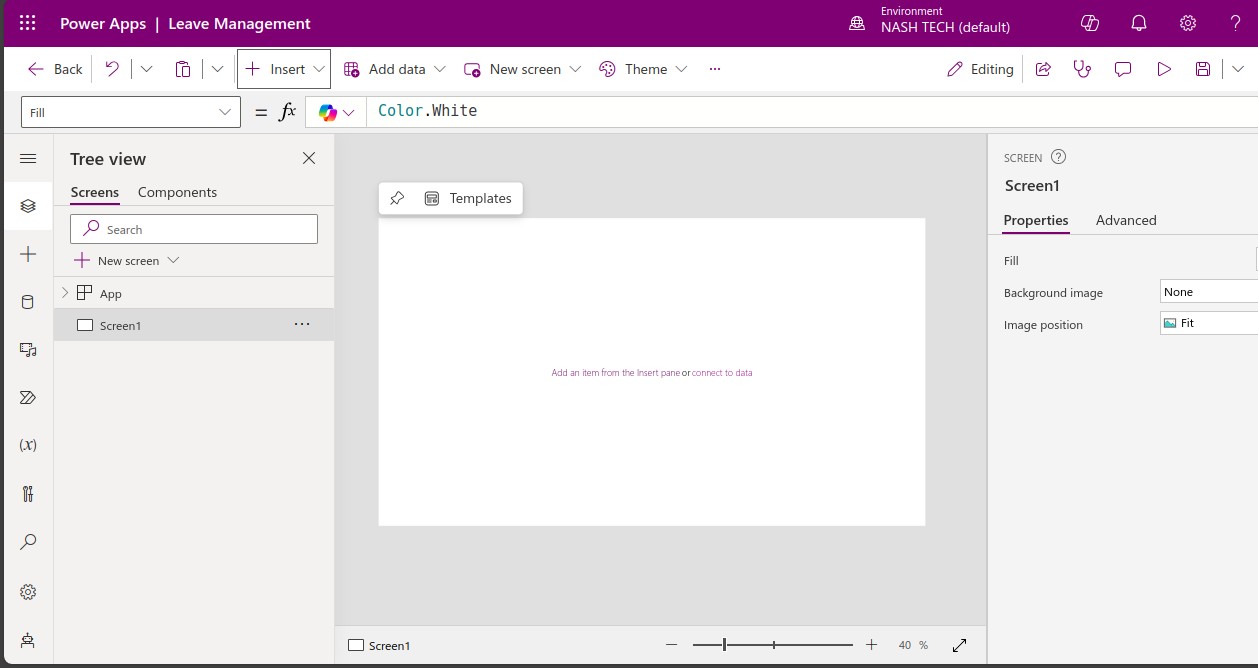Viewport: 1258px width, 668px height.
Task: Switch to the Components tab
Action: coord(177,192)
